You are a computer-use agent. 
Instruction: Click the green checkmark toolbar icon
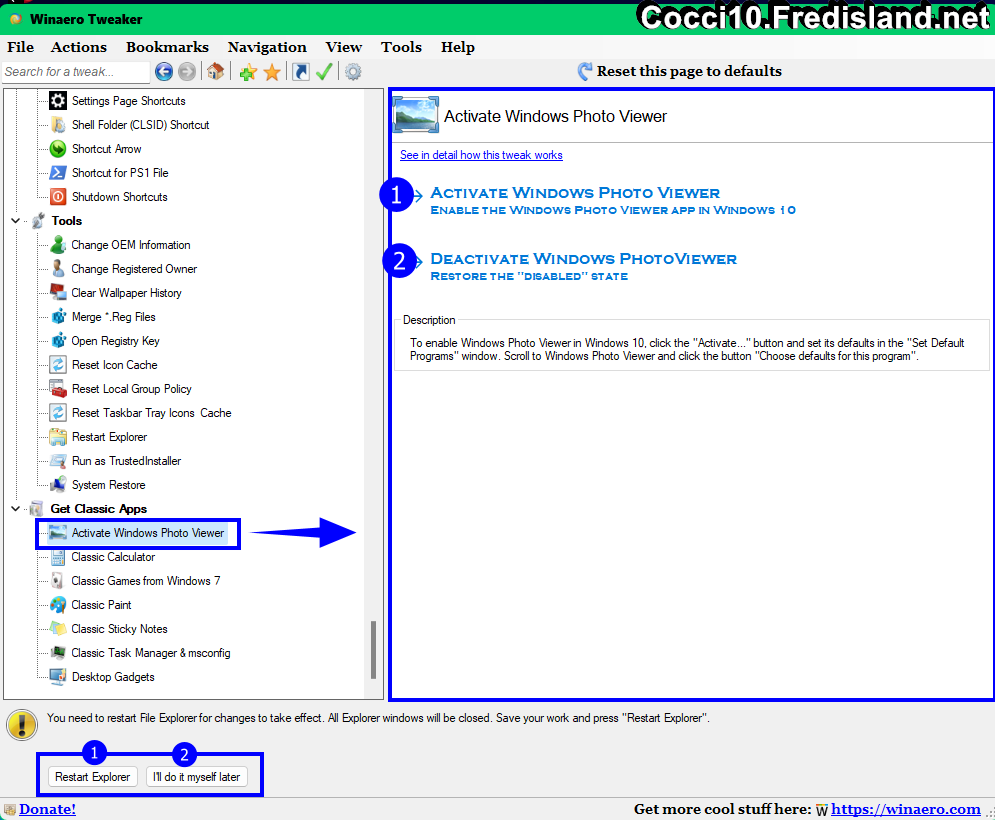tap(324, 72)
